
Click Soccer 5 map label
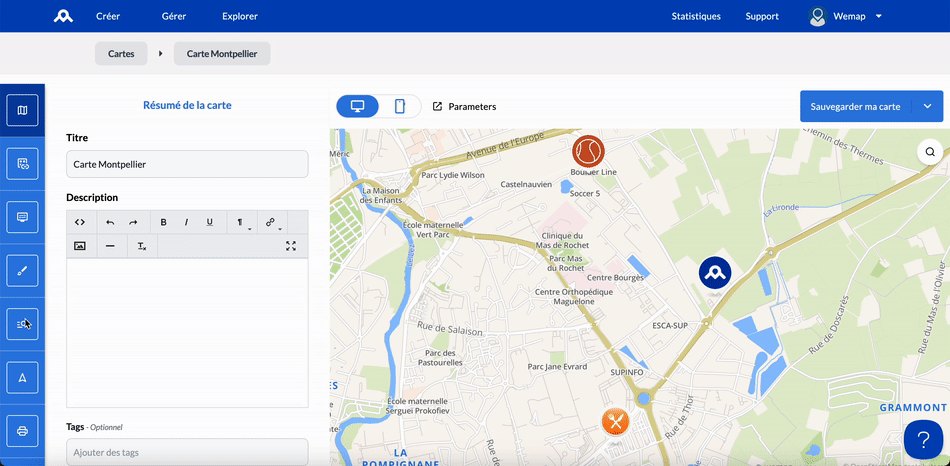click(x=585, y=193)
